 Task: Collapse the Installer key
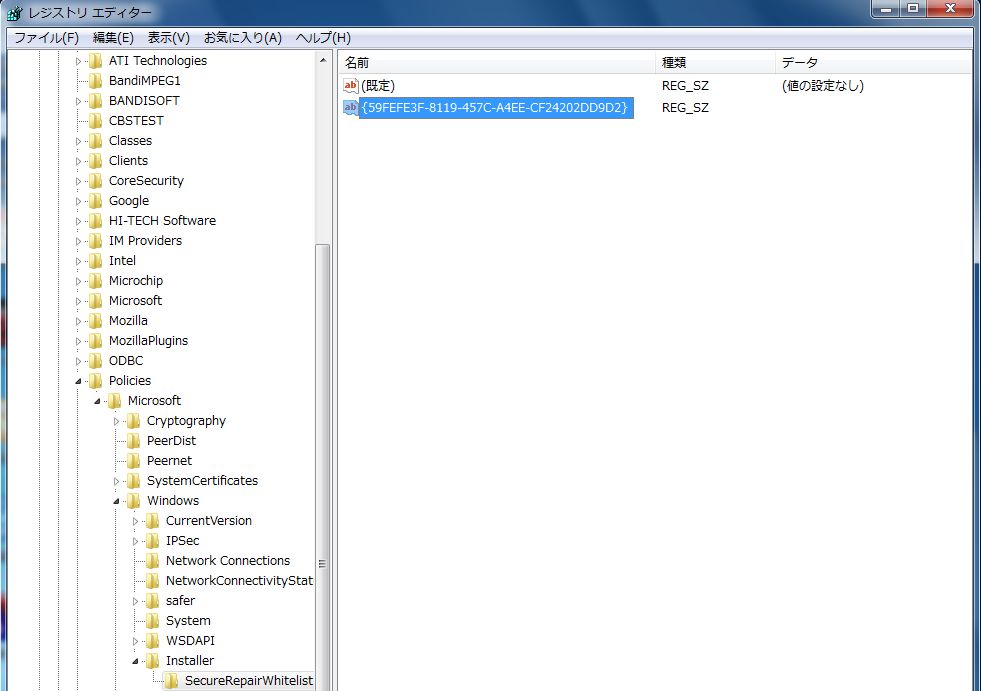click(136, 662)
